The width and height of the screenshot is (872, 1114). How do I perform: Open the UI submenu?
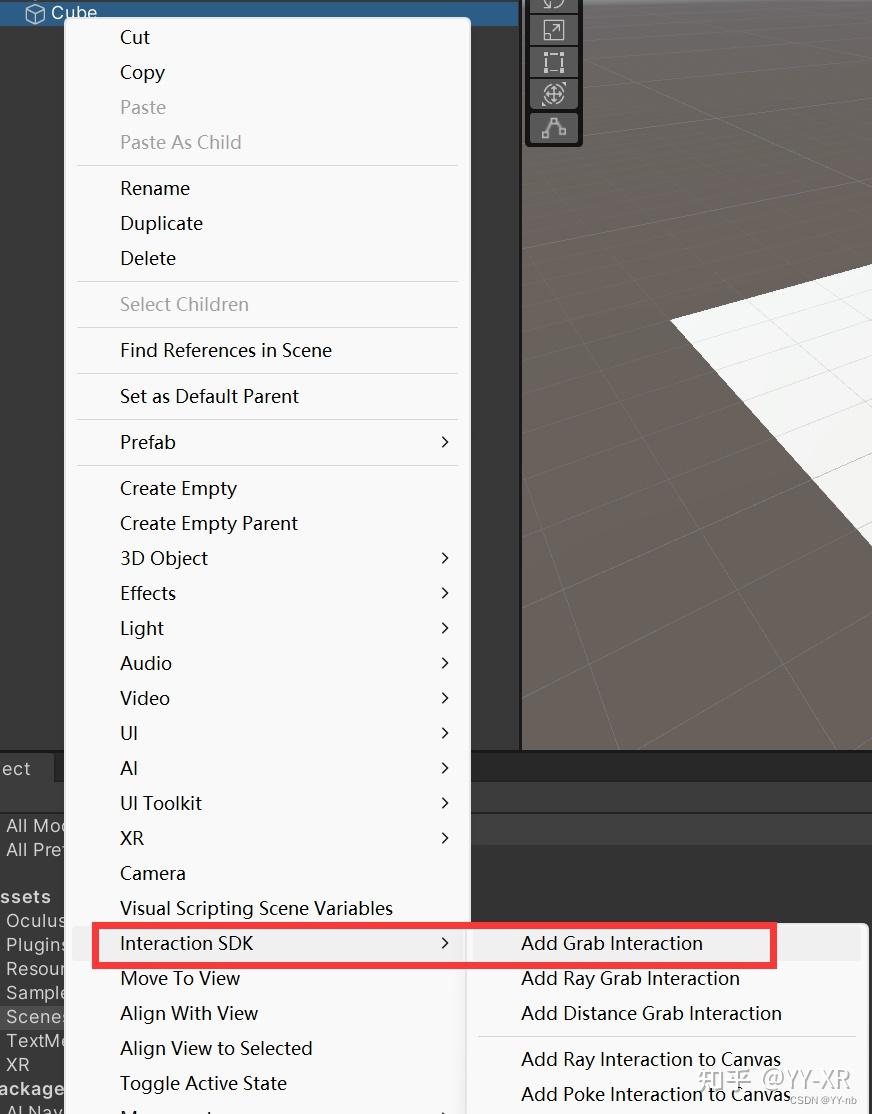[x=129, y=733]
